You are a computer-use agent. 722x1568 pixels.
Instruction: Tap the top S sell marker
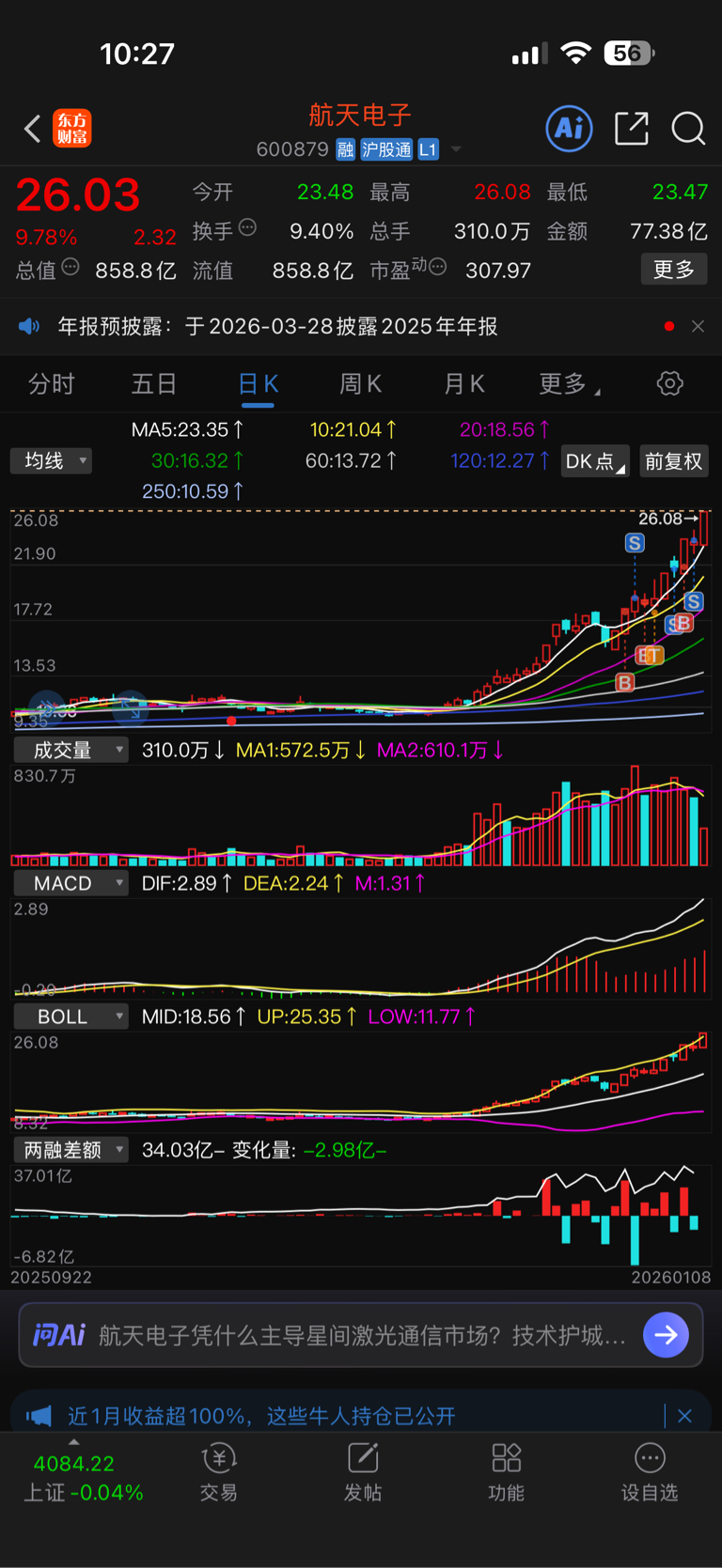coord(635,543)
